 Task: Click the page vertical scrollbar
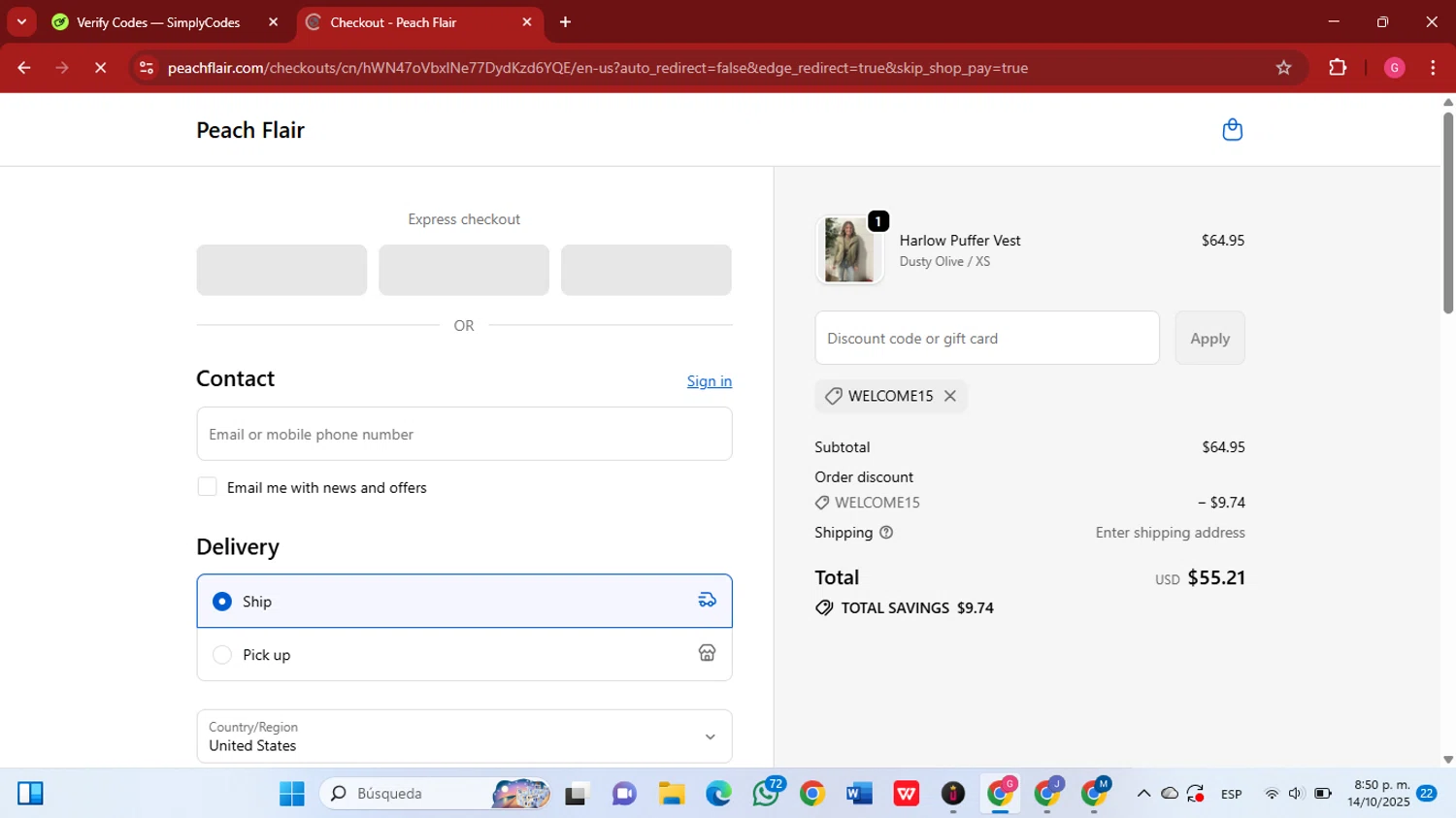(1448, 213)
